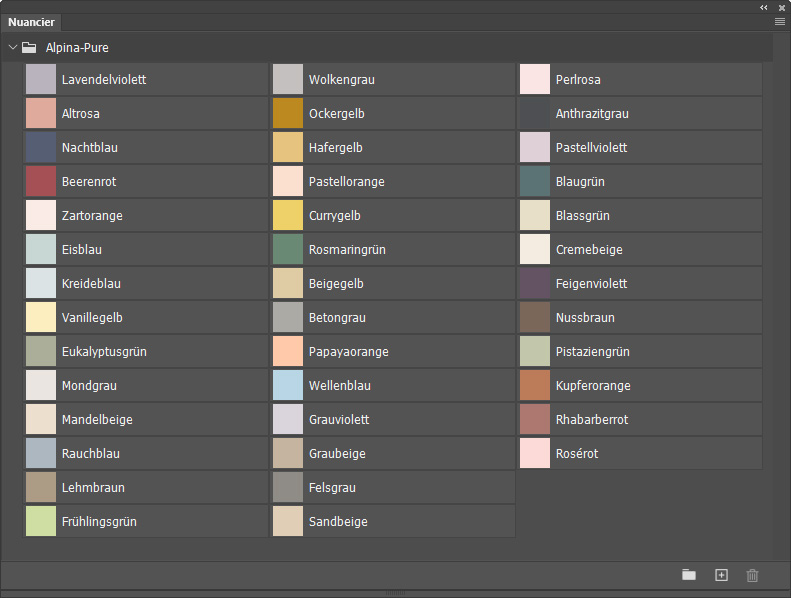Choose the Rosmaringrün swatch

pos(288,249)
